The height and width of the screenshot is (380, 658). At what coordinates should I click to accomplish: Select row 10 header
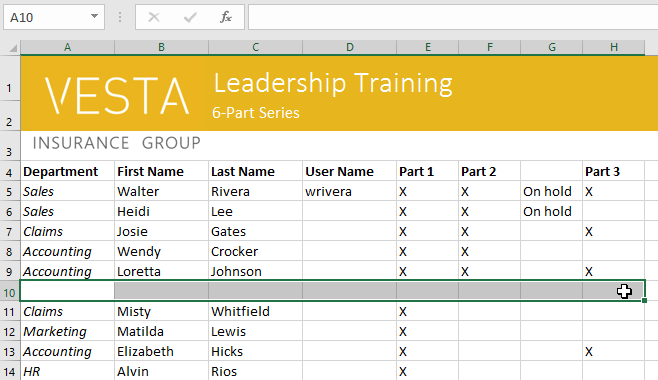(x=10, y=292)
